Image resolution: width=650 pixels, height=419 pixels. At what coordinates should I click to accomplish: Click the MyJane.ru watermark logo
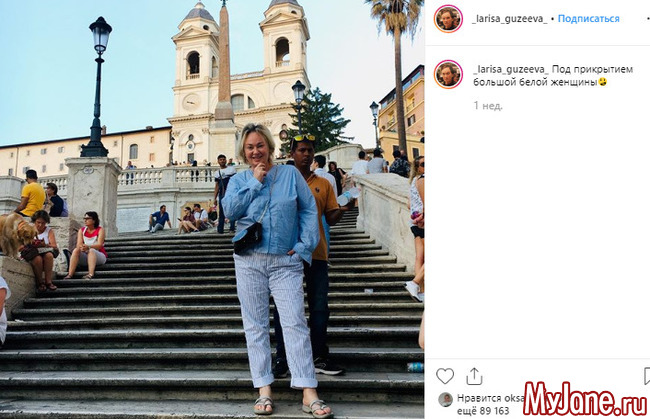[585, 399]
